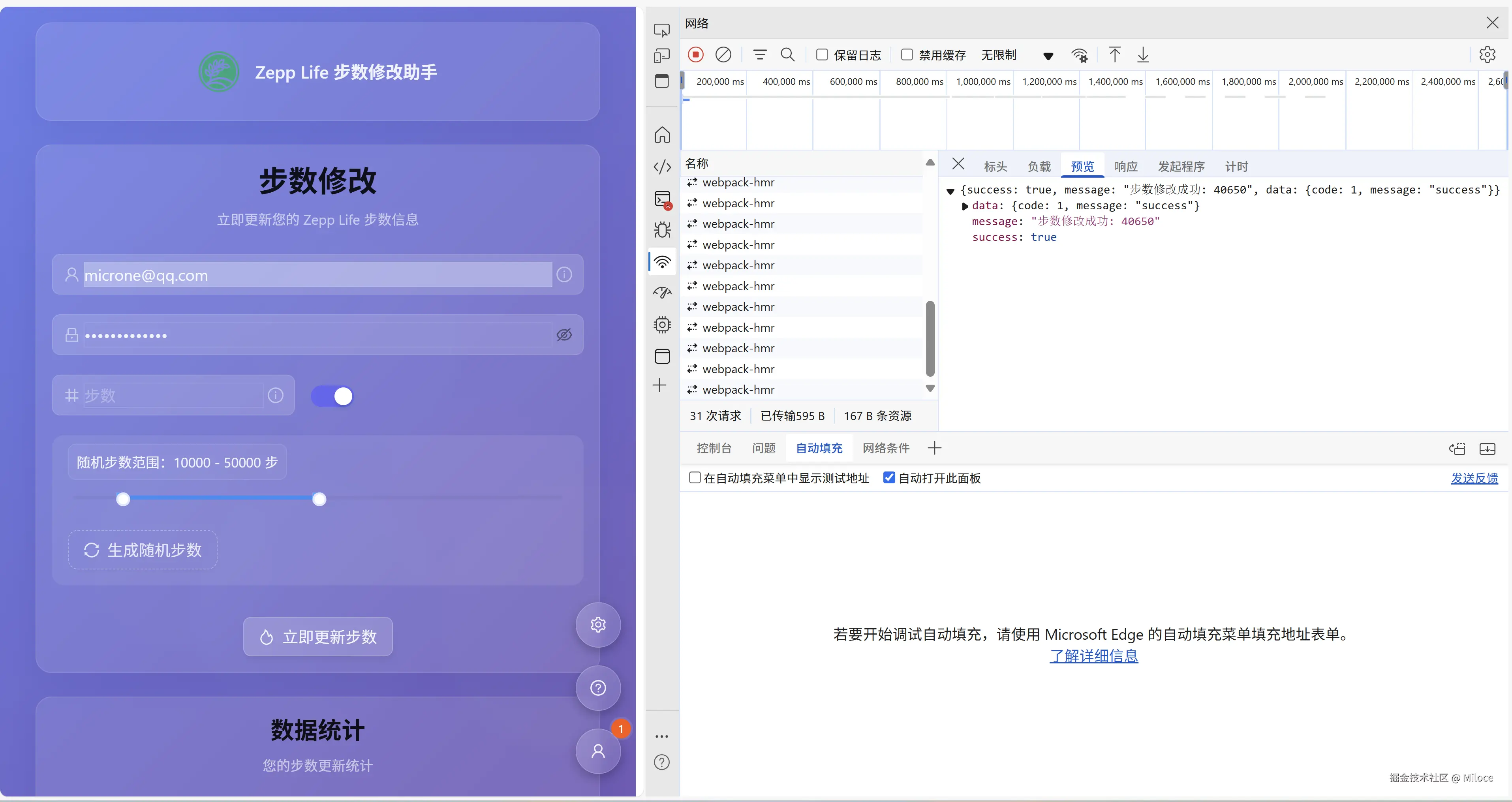Image resolution: width=1512 pixels, height=802 pixels.
Task: Toggle password visibility eye icon
Action: pyautogui.click(x=564, y=335)
